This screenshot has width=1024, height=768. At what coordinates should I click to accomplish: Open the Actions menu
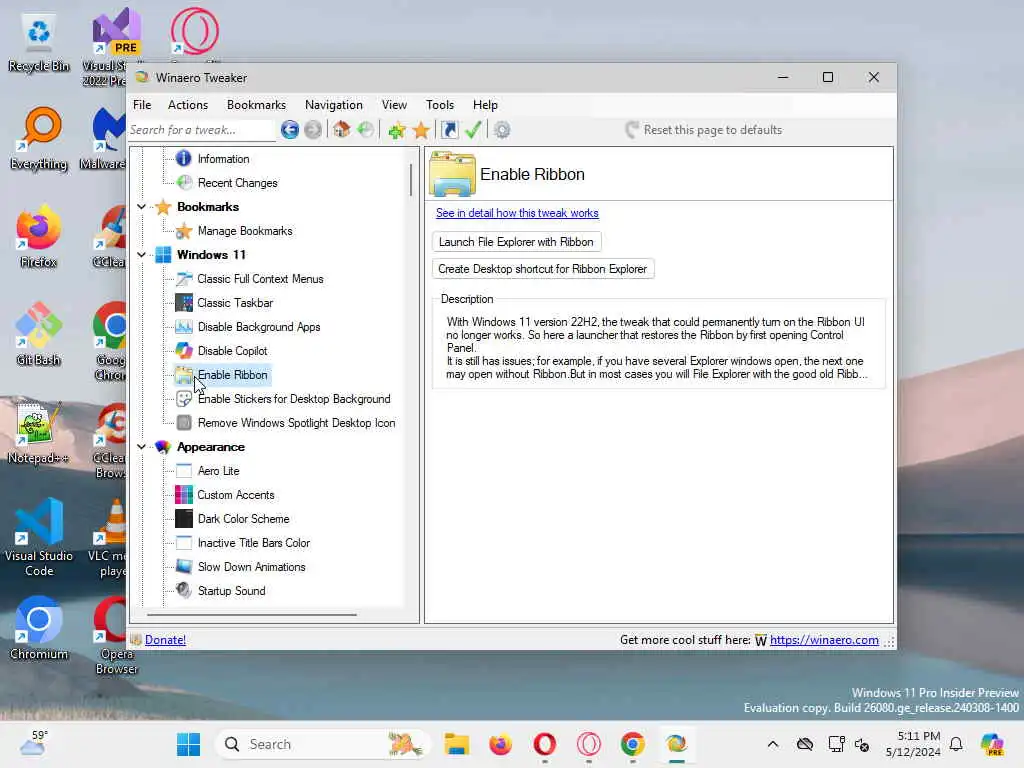click(188, 104)
